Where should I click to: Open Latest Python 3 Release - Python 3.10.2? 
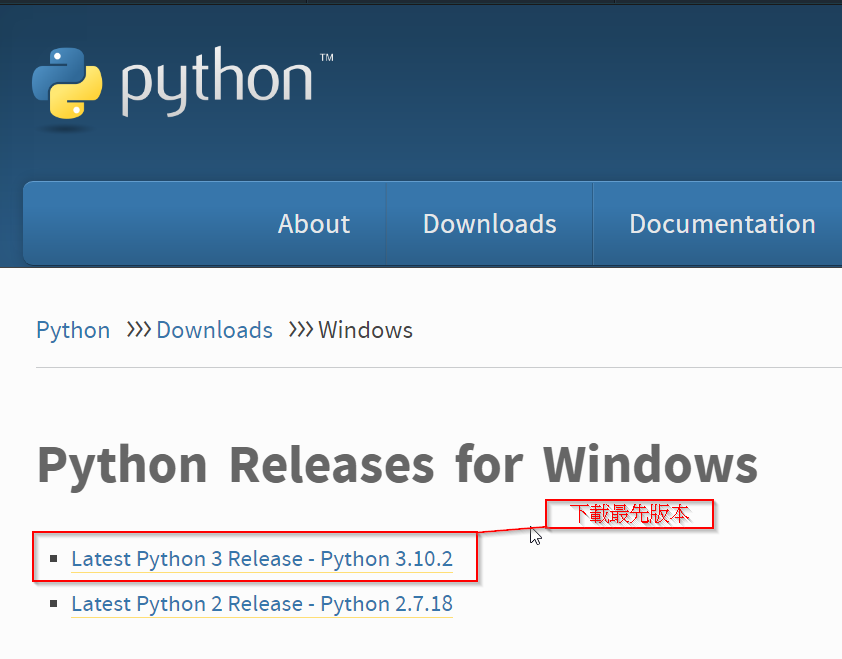(262, 559)
